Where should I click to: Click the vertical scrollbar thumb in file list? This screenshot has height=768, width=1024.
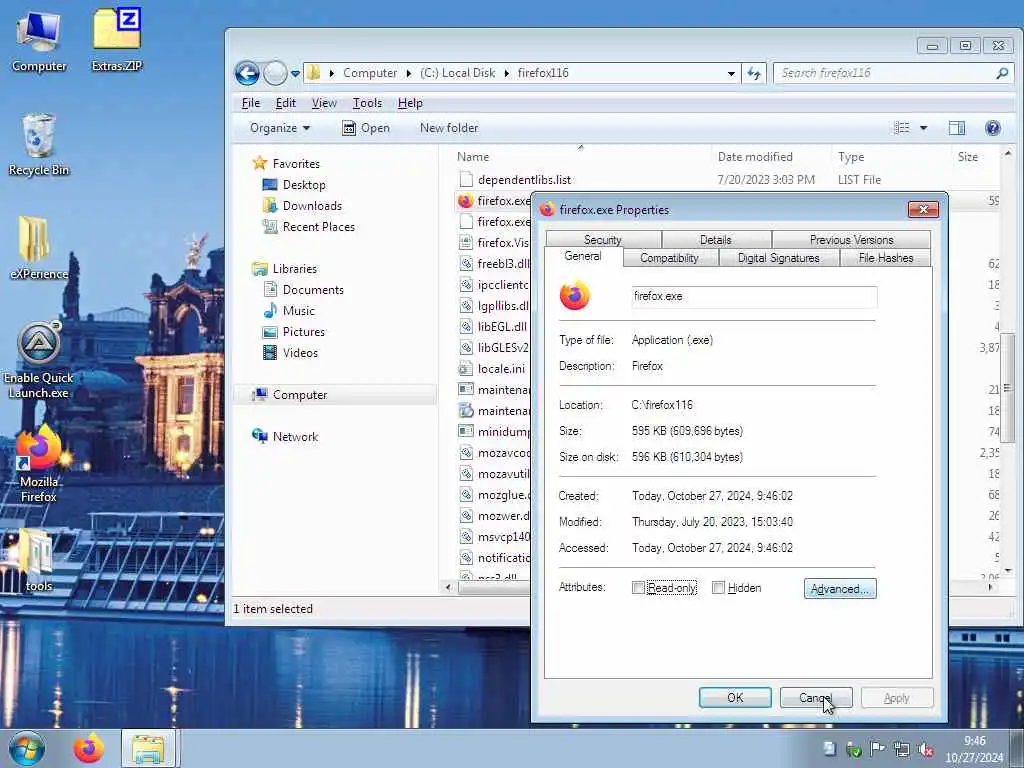[x=1008, y=387]
